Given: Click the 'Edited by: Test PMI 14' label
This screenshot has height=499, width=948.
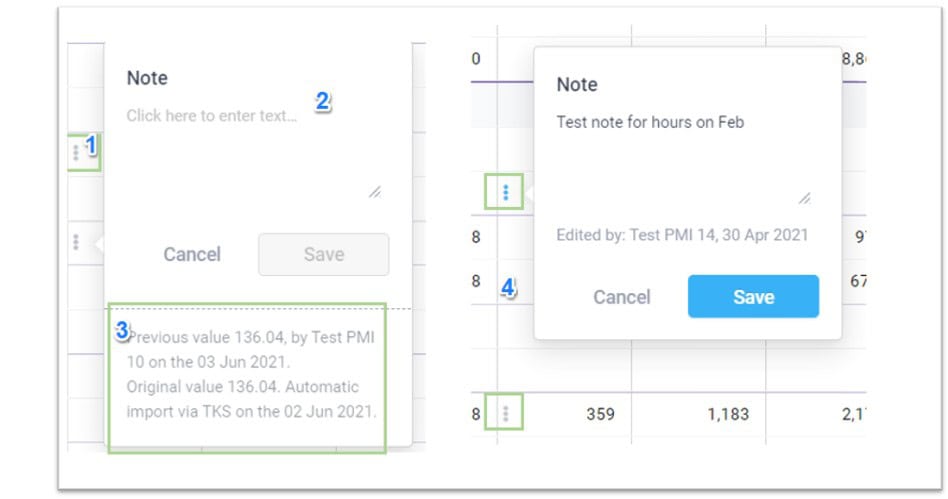Looking at the screenshot, I should (x=682, y=235).
